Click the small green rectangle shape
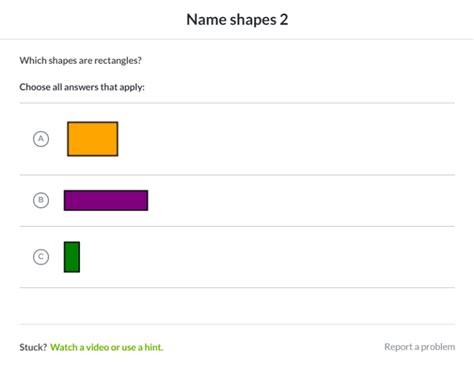 pyautogui.click(x=72, y=257)
